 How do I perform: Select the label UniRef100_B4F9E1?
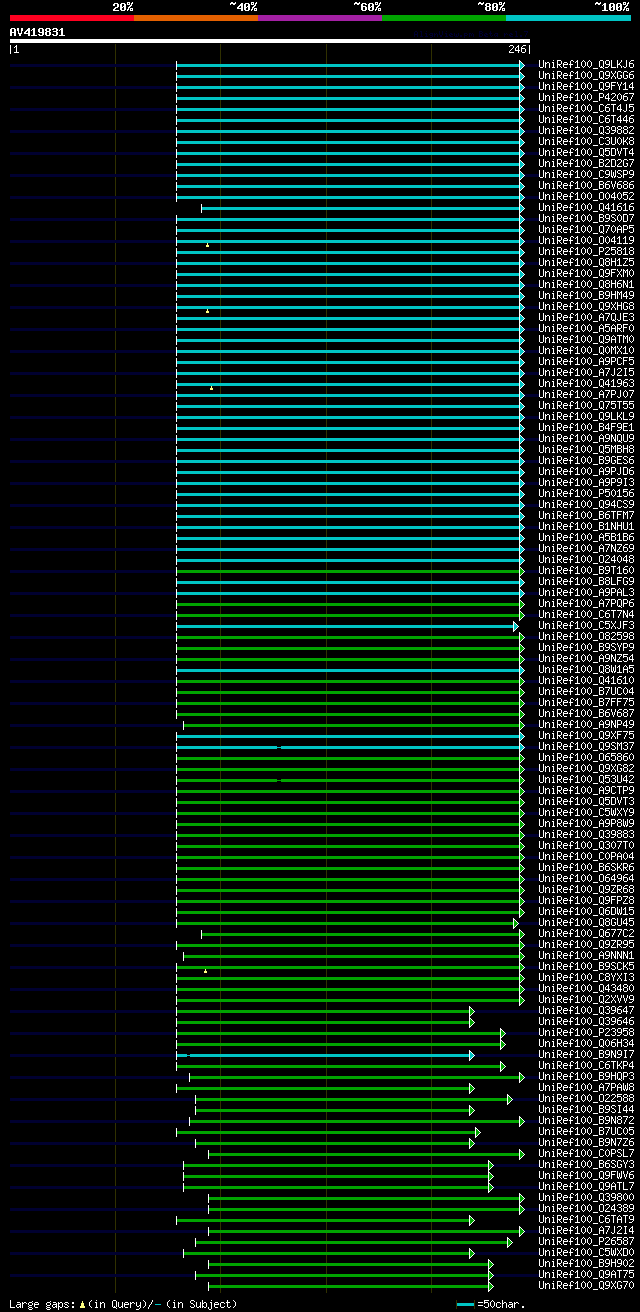(586, 427)
